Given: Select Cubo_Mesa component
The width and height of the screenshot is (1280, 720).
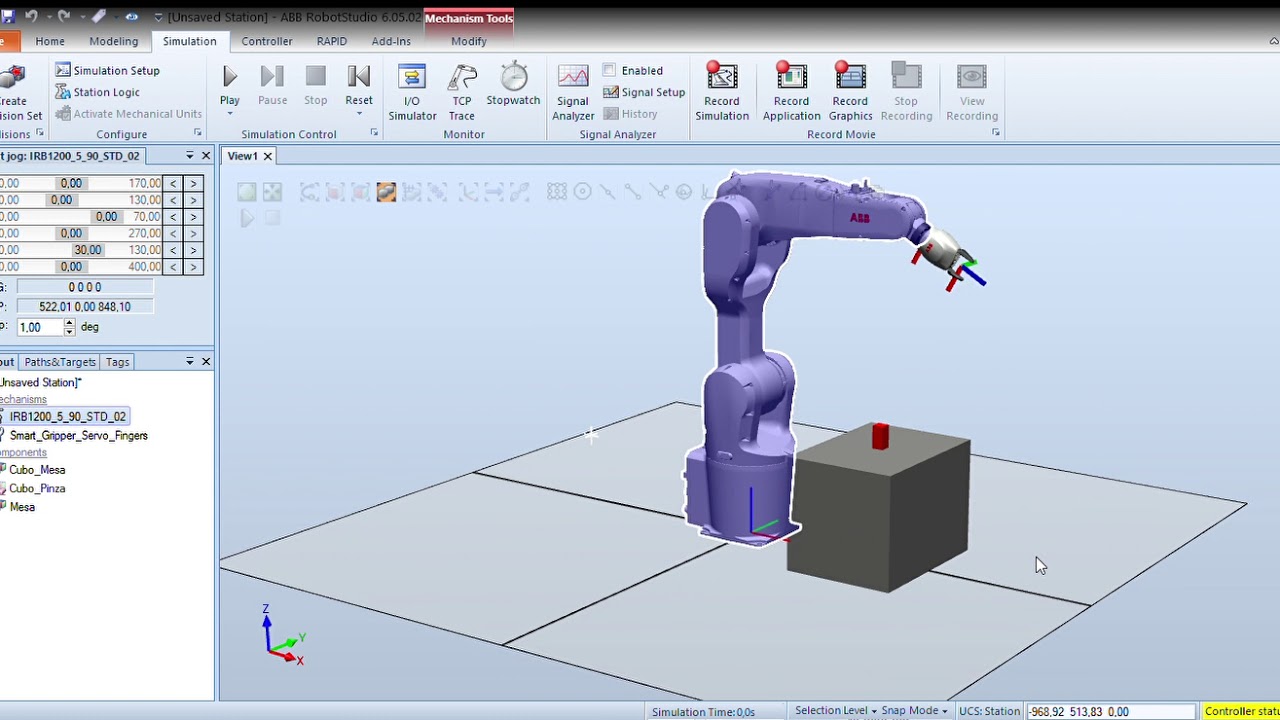Looking at the screenshot, I should click(x=37, y=470).
